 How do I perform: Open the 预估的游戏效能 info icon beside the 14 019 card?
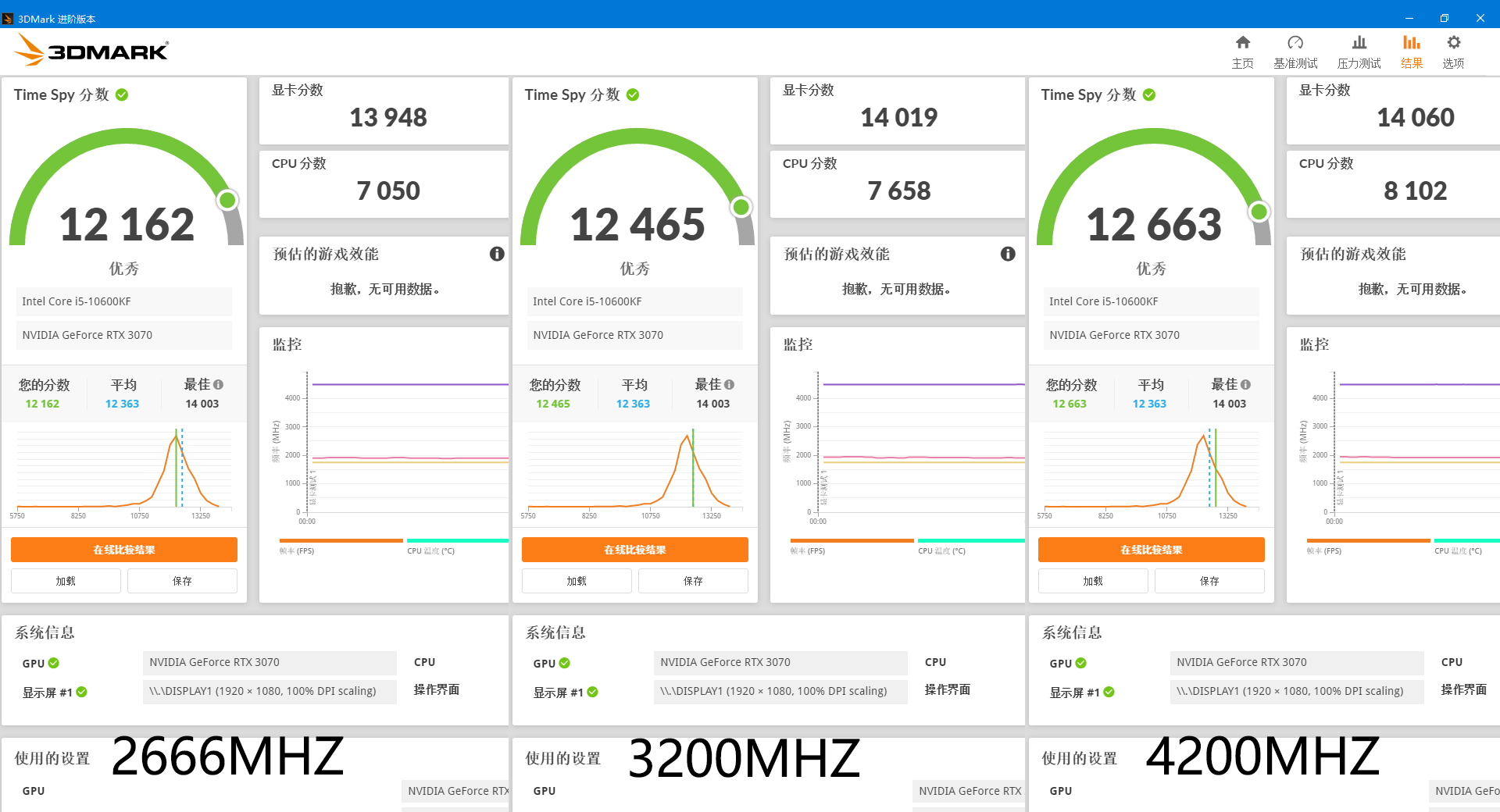pos(1008,254)
